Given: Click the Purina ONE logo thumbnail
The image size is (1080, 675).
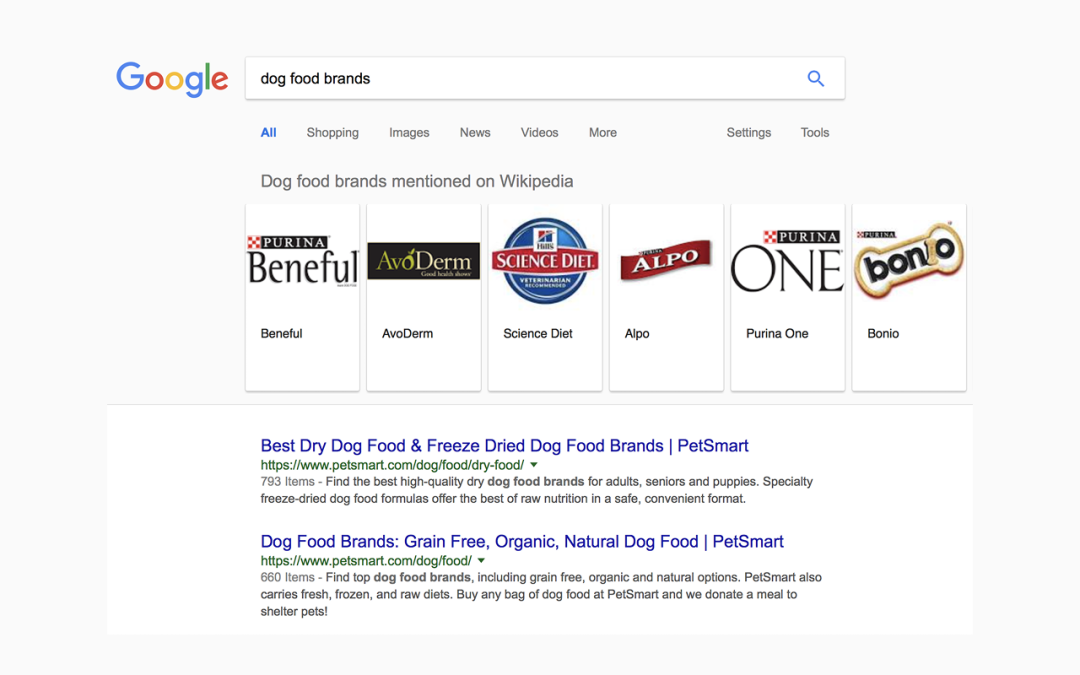Looking at the screenshot, I should [x=787, y=260].
